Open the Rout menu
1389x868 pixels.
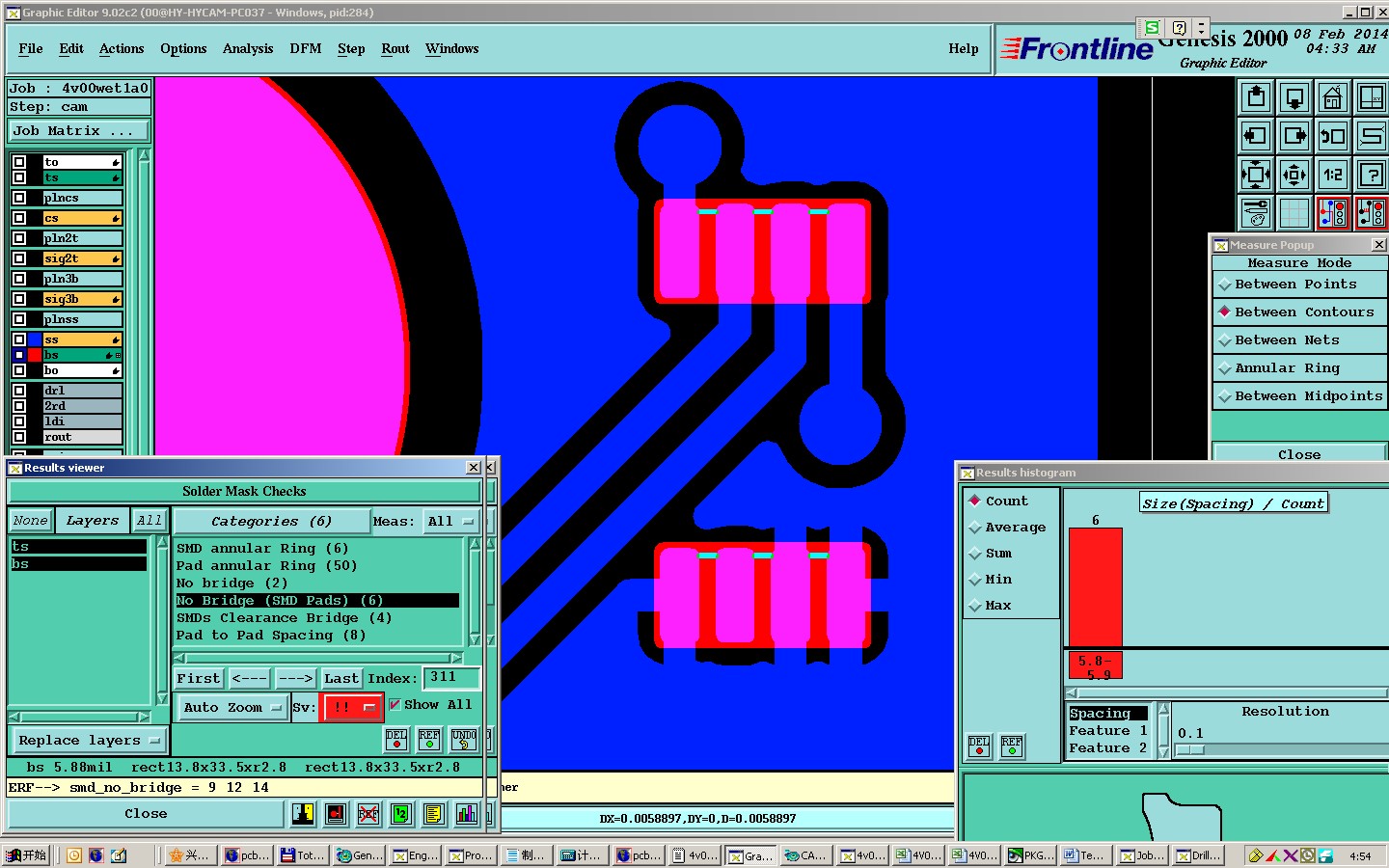pyautogui.click(x=395, y=49)
